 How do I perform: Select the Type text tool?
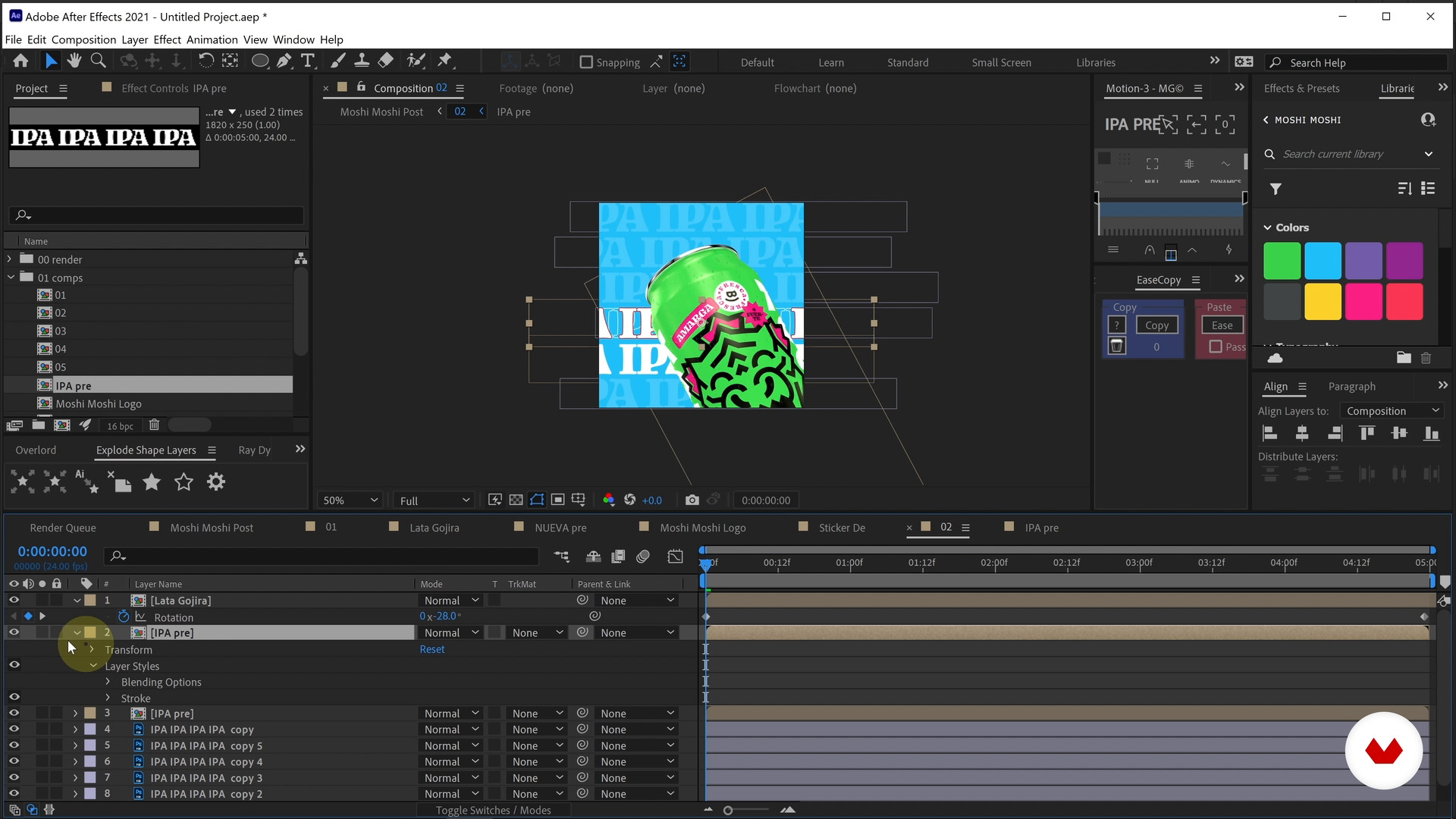click(x=308, y=61)
